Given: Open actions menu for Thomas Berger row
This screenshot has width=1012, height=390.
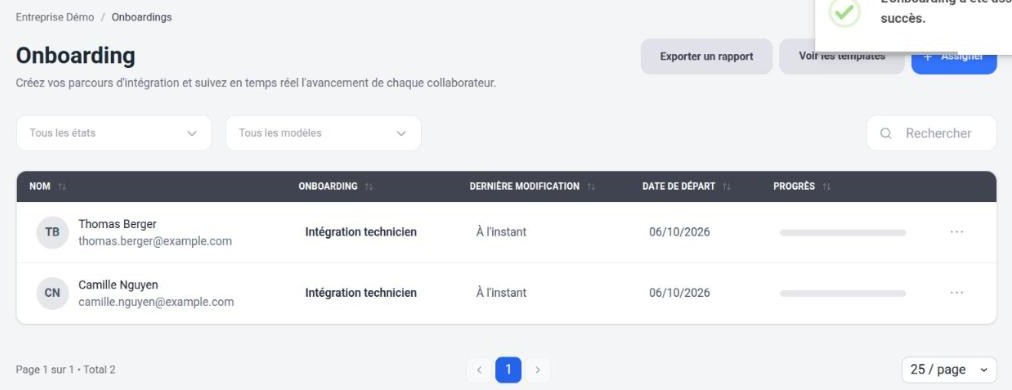Looking at the screenshot, I should (956, 232).
